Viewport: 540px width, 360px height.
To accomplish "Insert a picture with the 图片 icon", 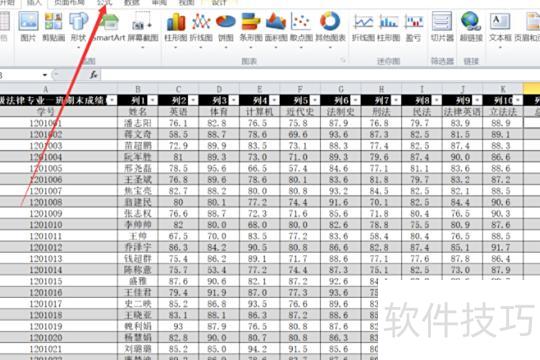I will click(28, 27).
